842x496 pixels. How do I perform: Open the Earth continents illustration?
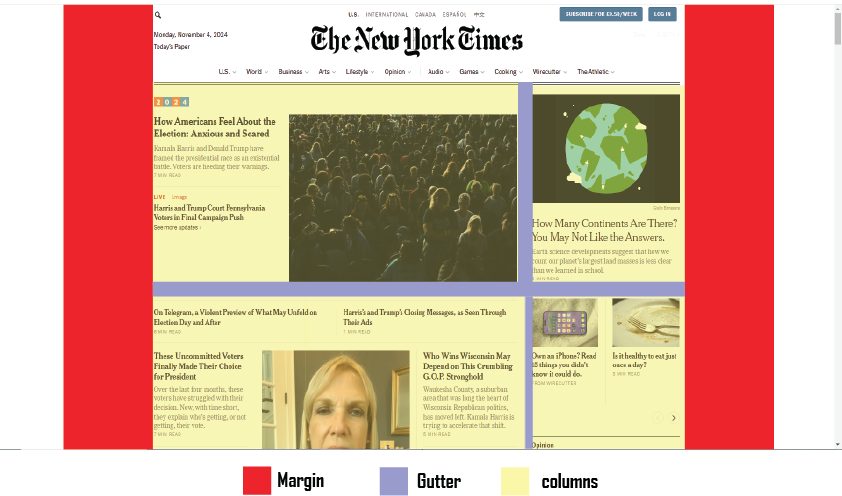click(x=606, y=148)
